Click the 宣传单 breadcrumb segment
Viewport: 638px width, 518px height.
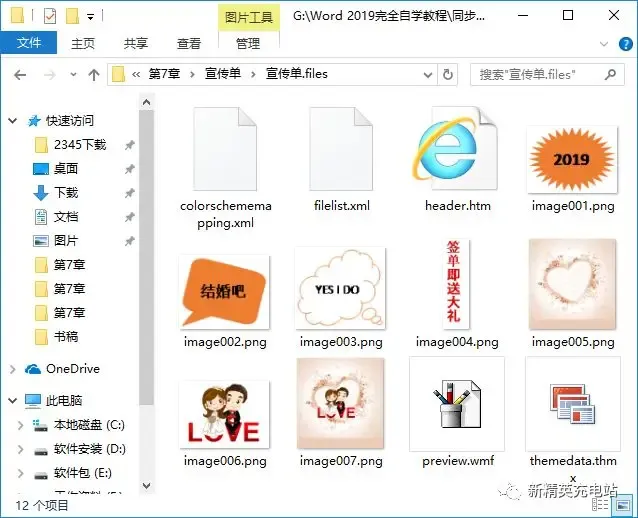223,74
